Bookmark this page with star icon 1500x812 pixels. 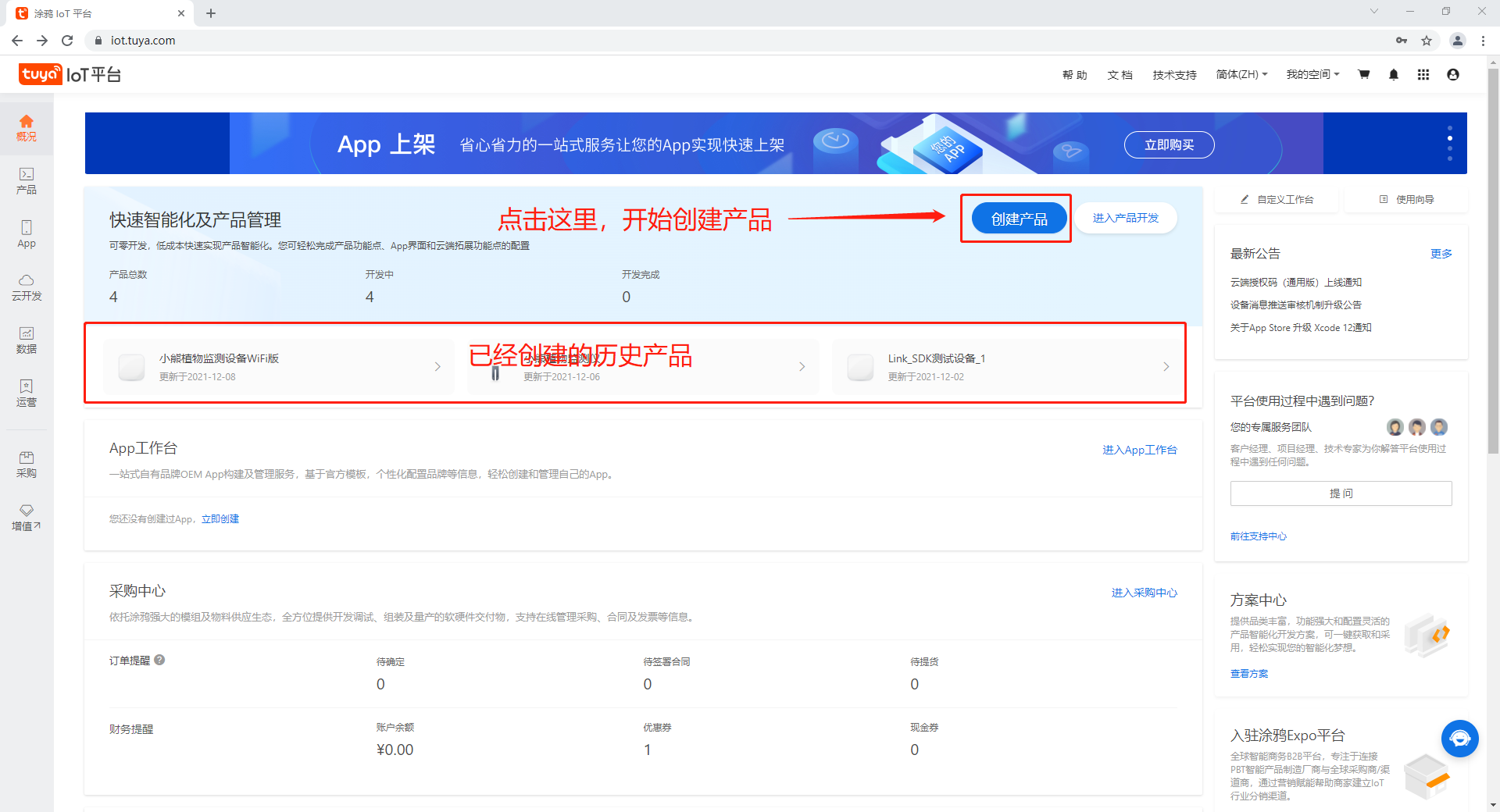1427,41
